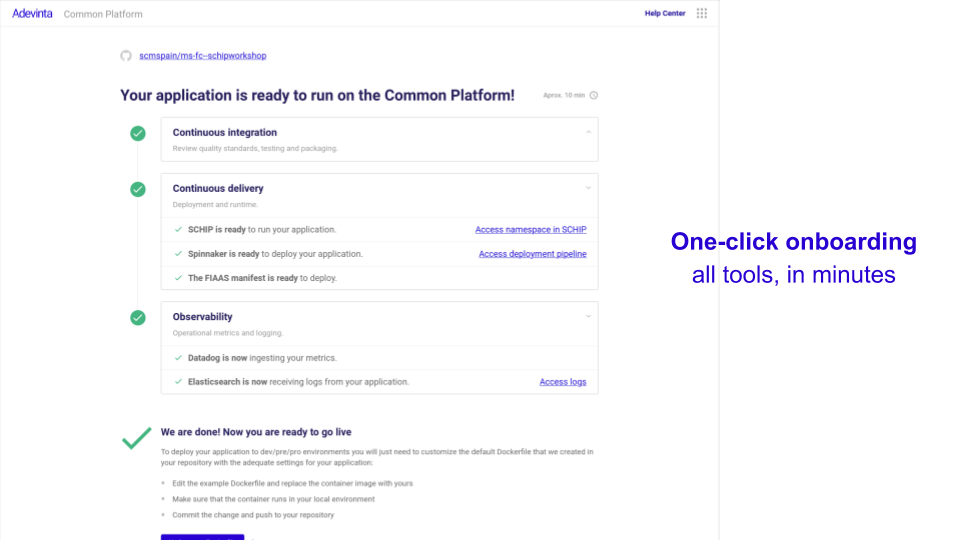Collapse the Continuous delivery section chevron
The height and width of the screenshot is (540, 960).
[588, 188]
